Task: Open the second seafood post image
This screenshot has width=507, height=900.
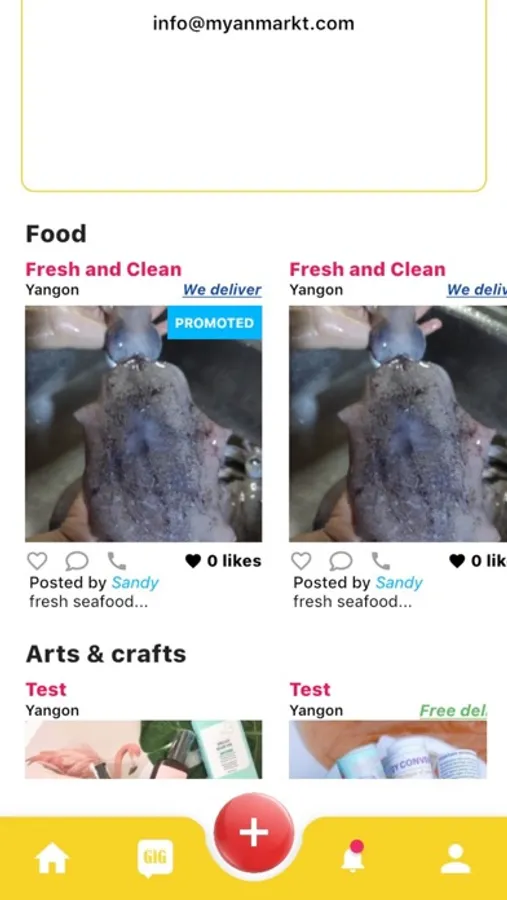Action: pos(398,424)
